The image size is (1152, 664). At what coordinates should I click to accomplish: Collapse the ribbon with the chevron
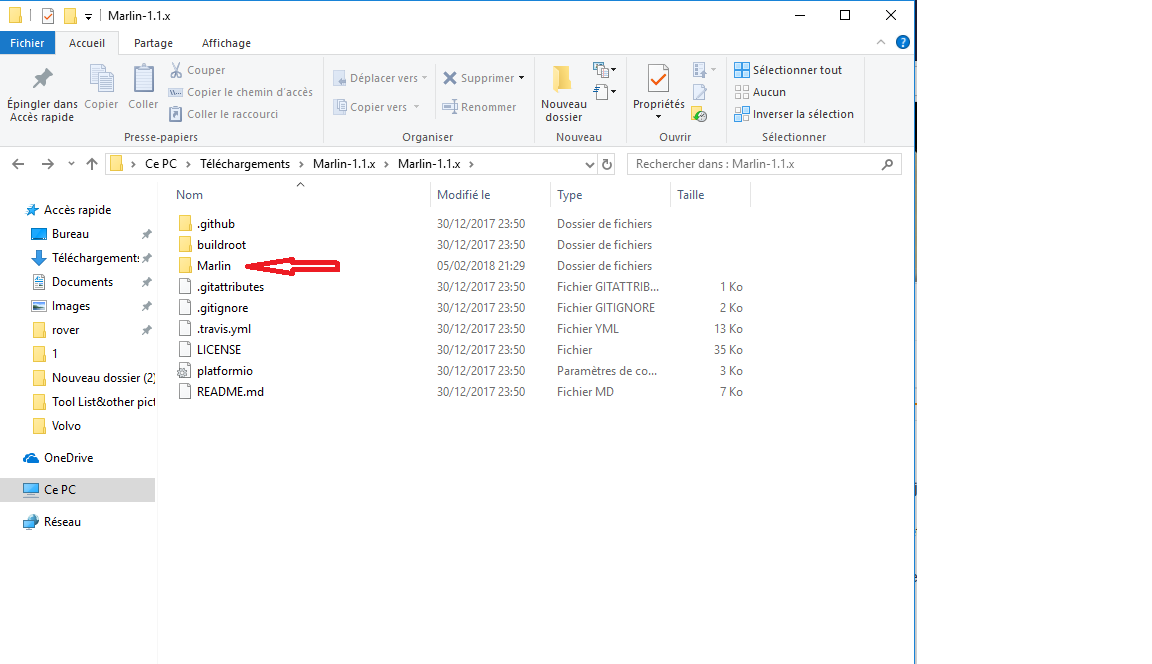(881, 43)
